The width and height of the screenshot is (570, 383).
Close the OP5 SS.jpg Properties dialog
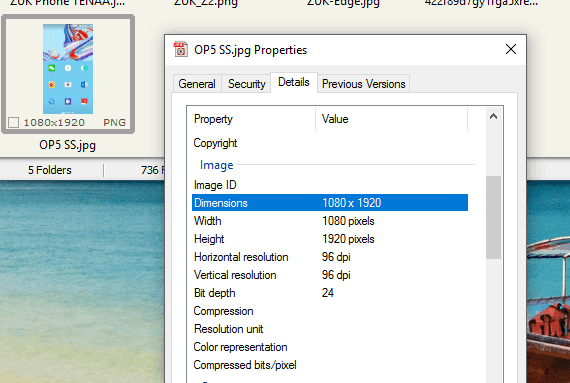click(511, 49)
